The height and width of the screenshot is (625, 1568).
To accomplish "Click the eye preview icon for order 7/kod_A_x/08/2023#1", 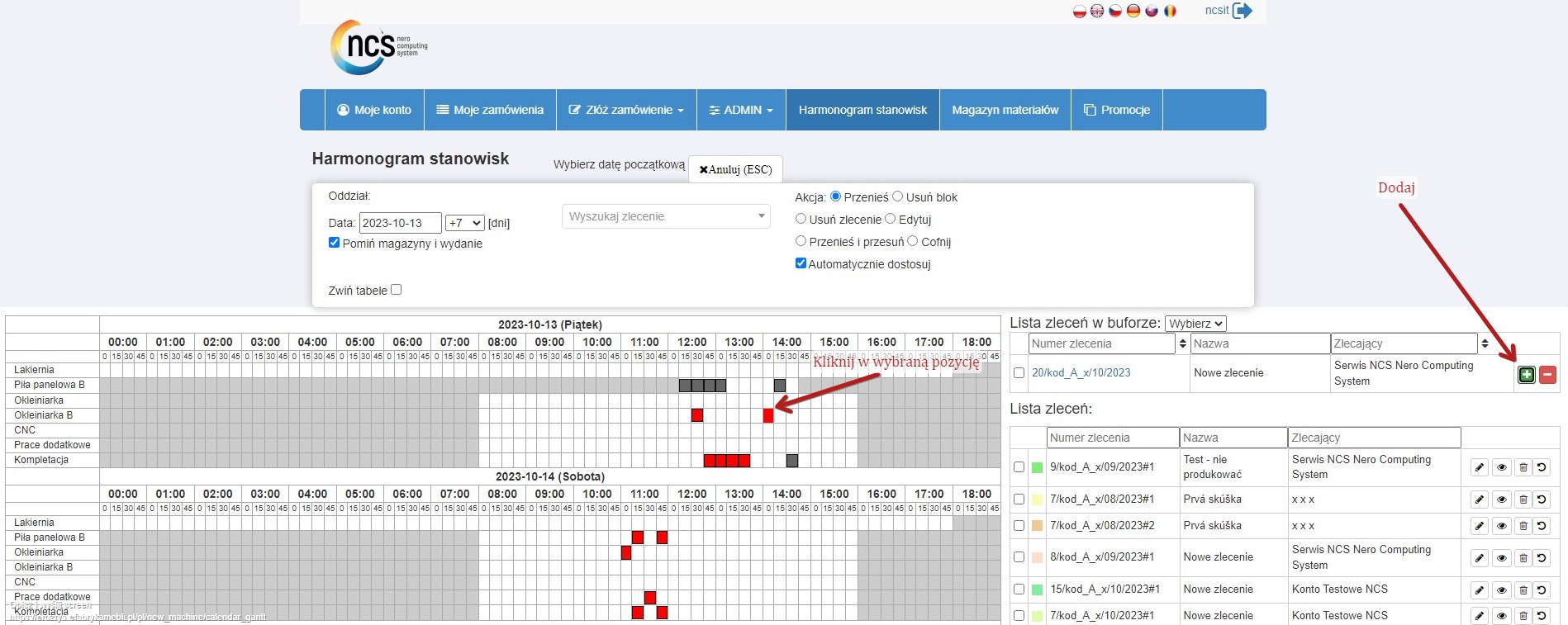I will click(x=1501, y=500).
